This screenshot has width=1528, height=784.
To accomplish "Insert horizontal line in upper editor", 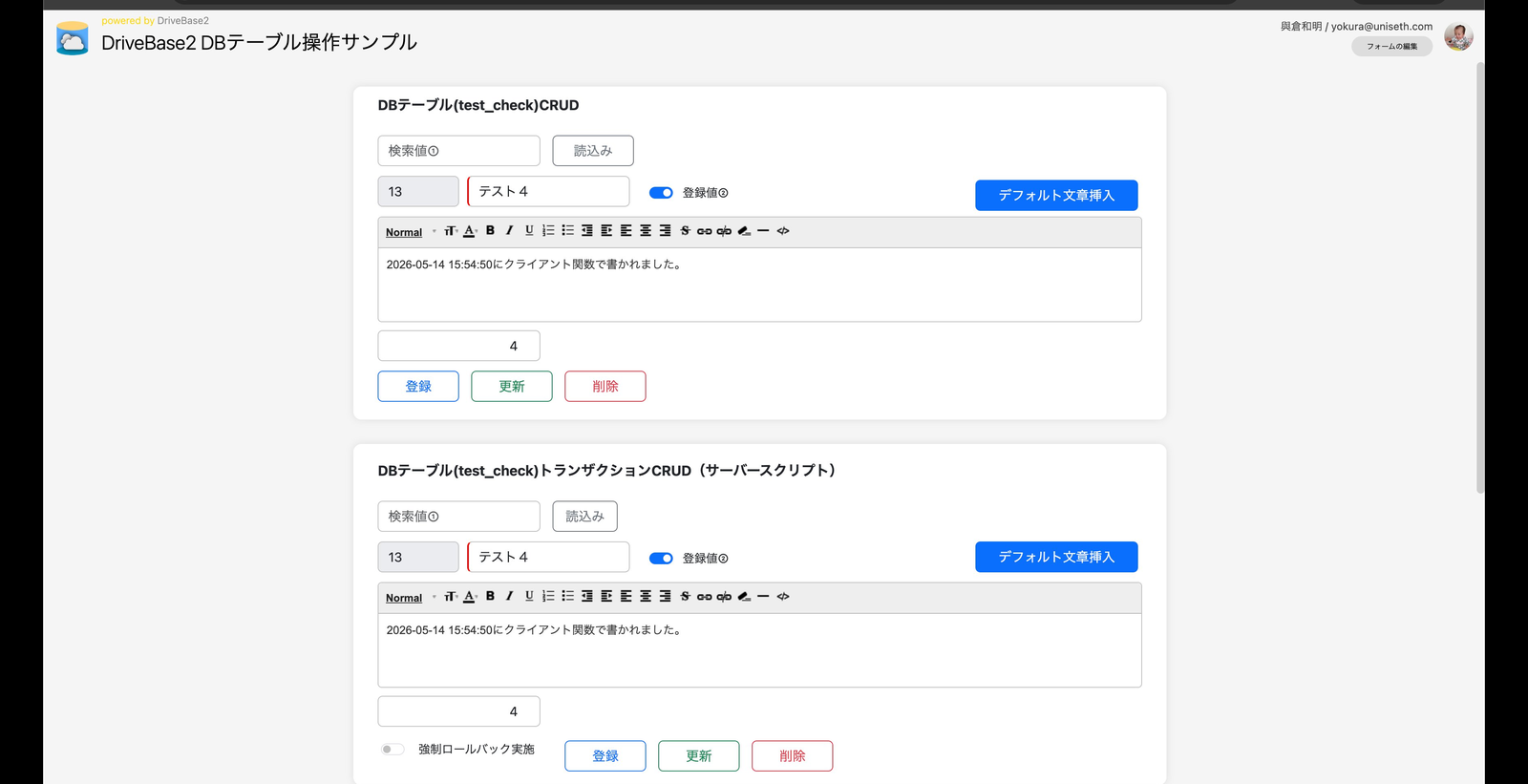I will coord(763,230).
